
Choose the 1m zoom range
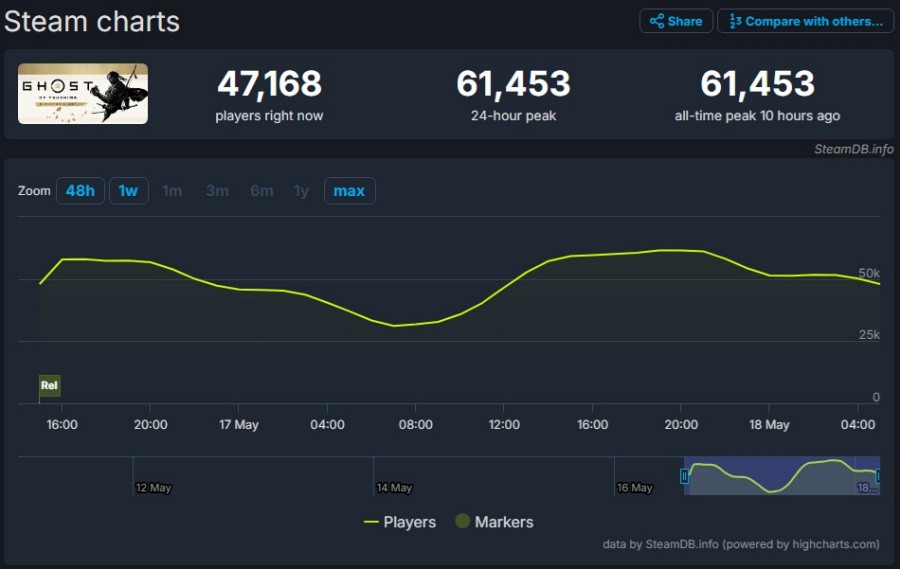pos(172,191)
